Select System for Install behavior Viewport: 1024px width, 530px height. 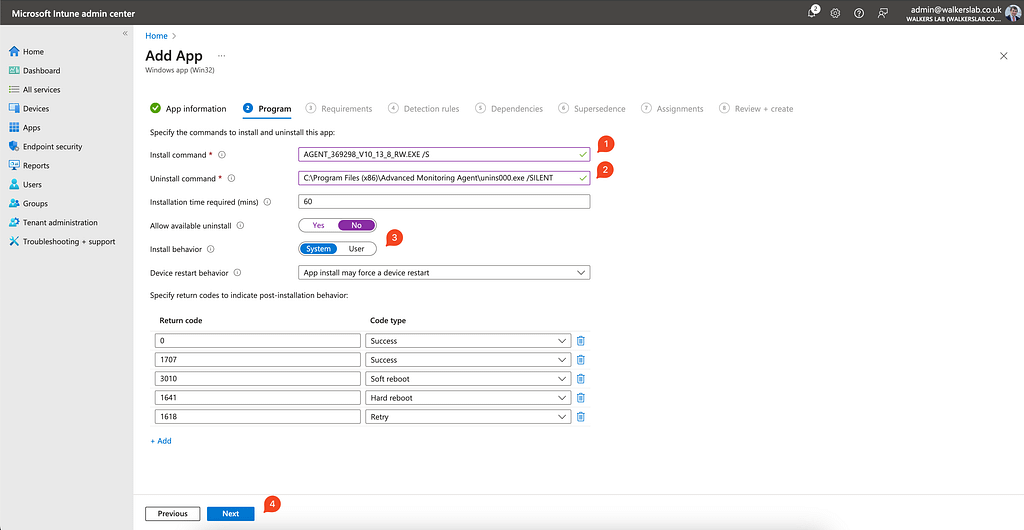pyautogui.click(x=318, y=249)
